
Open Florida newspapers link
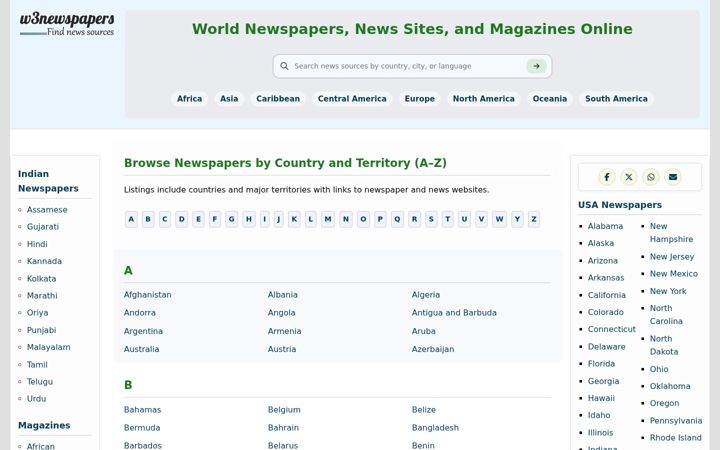601,364
